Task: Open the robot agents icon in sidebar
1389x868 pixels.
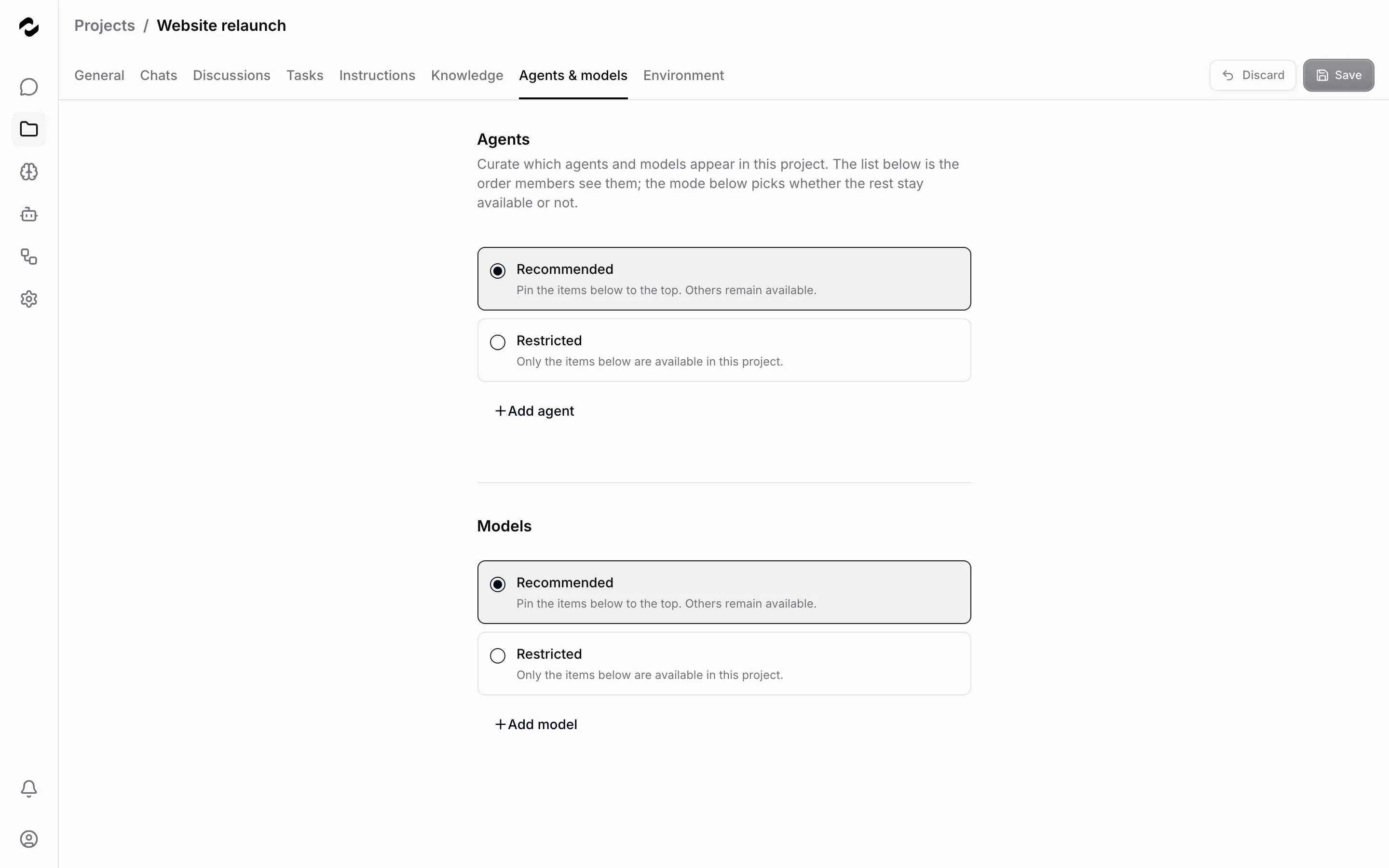Action: (x=29, y=214)
